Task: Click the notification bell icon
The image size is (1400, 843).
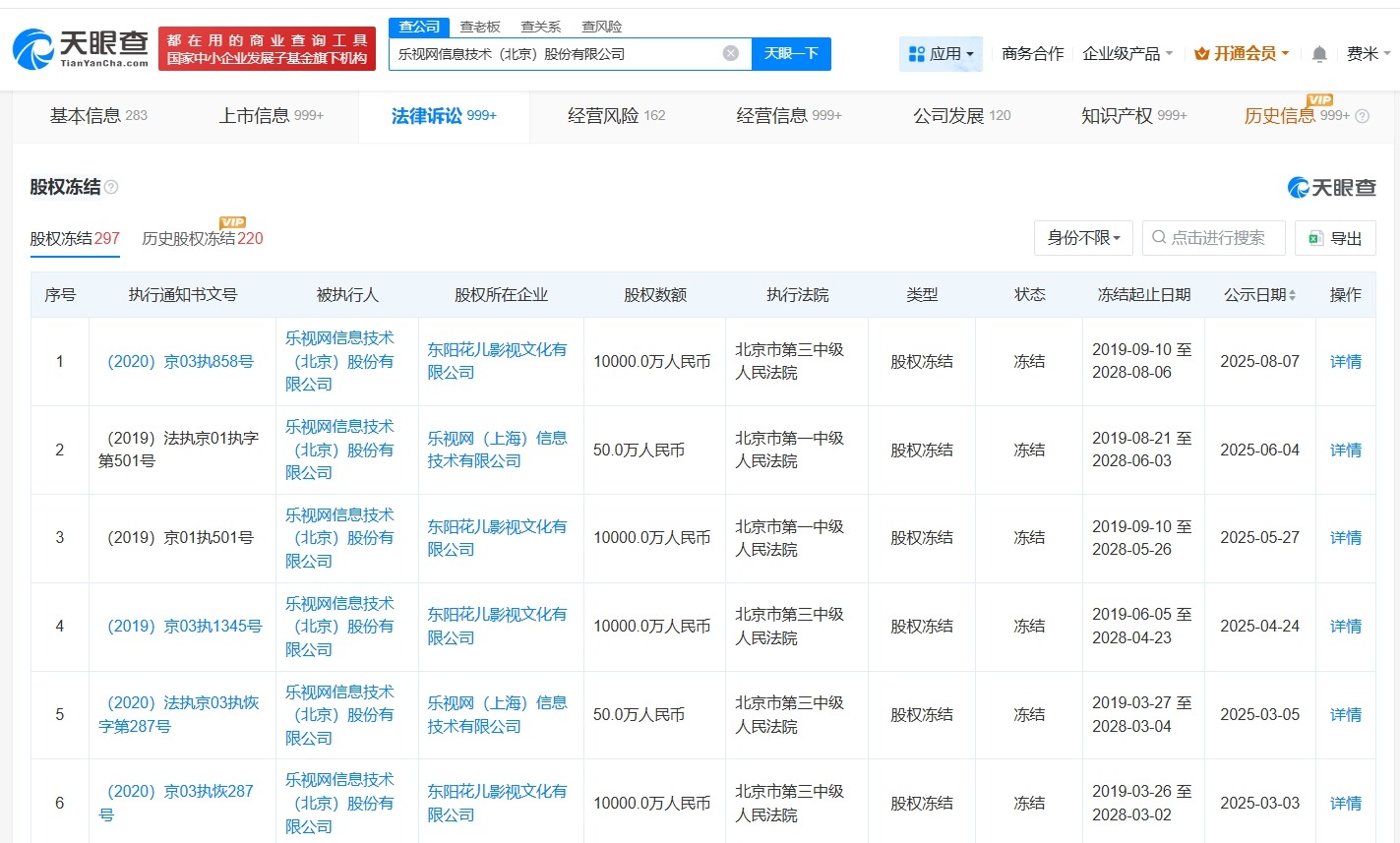Action: 1317,54
